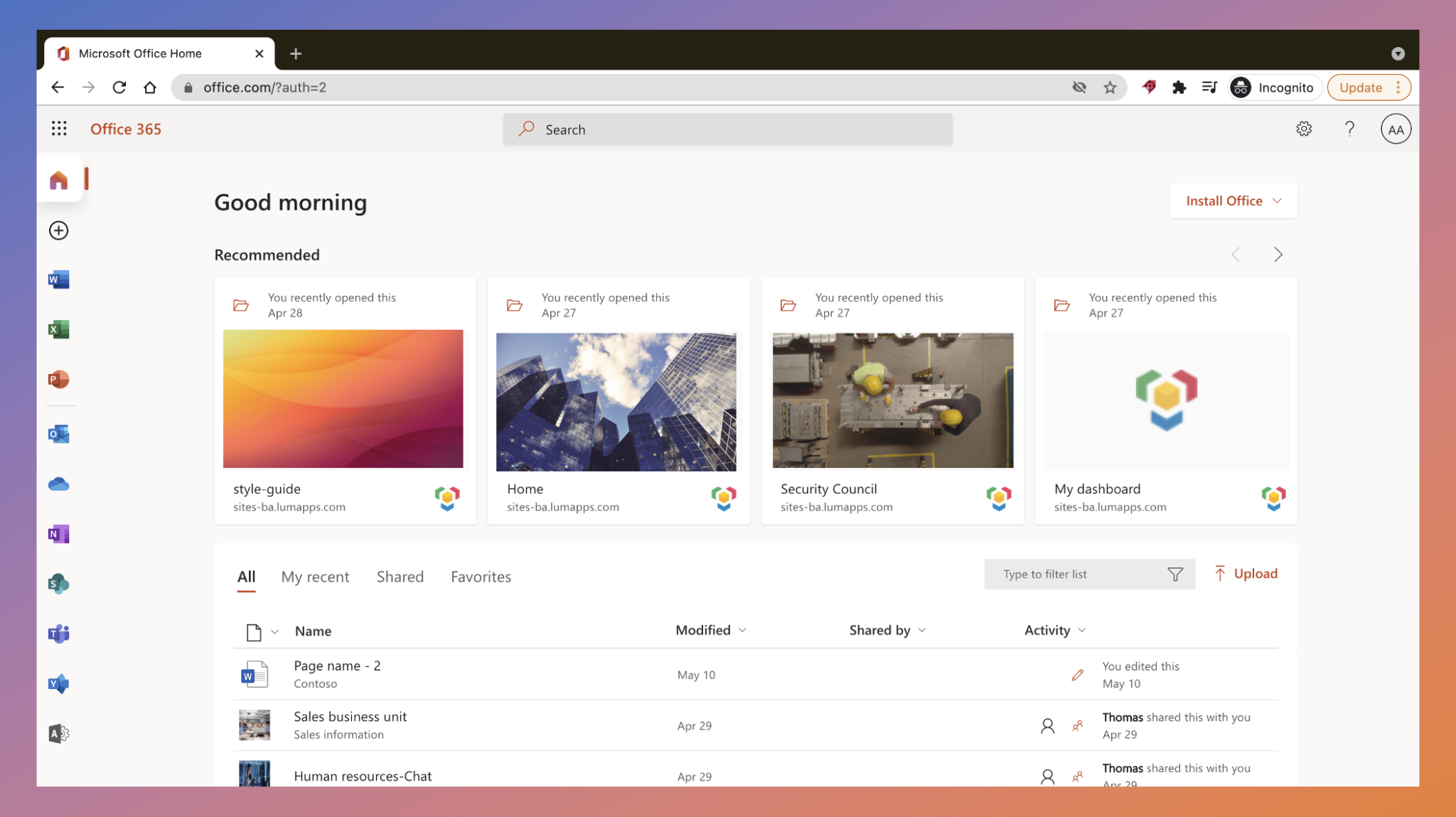Expand the file type filter chevron

click(274, 632)
